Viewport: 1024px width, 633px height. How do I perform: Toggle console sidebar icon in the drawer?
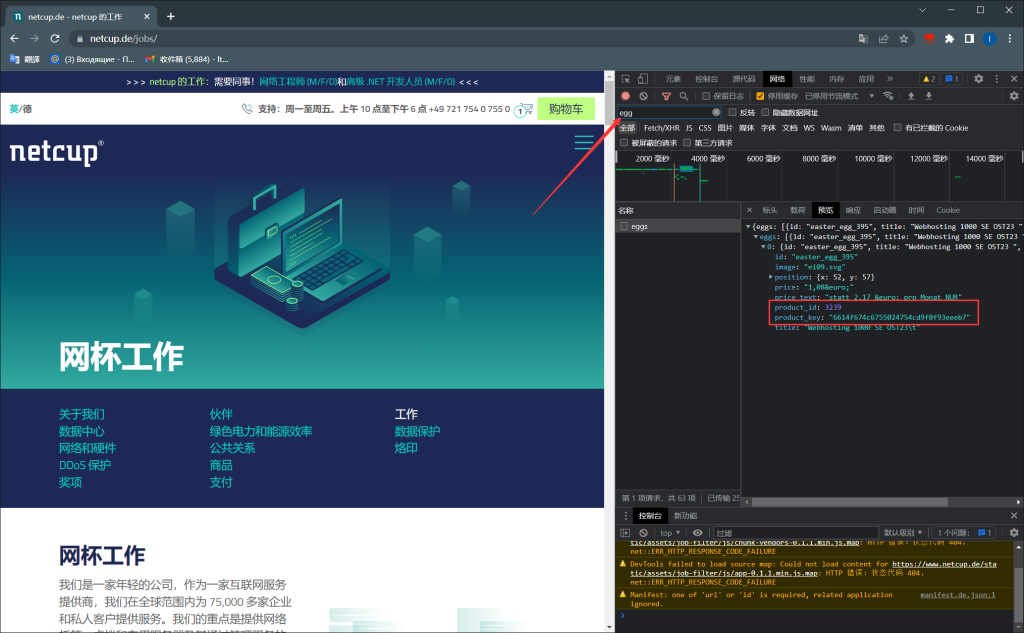click(x=625, y=533)
